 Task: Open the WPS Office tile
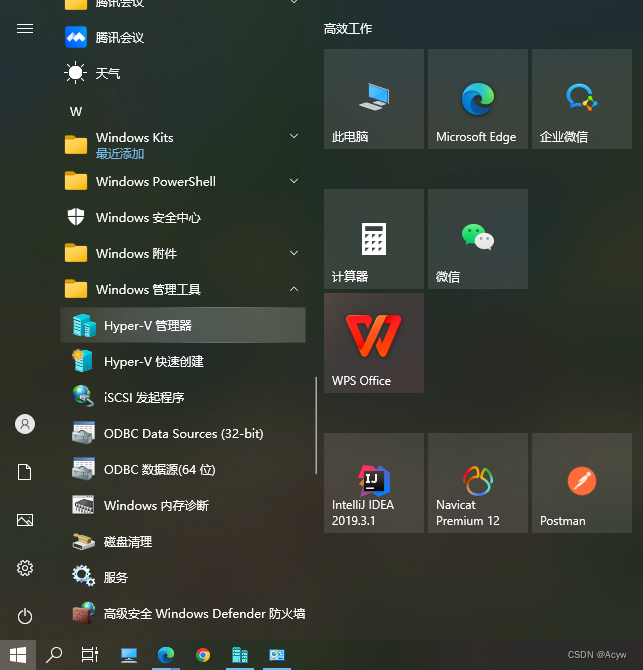tap(374, 343)
